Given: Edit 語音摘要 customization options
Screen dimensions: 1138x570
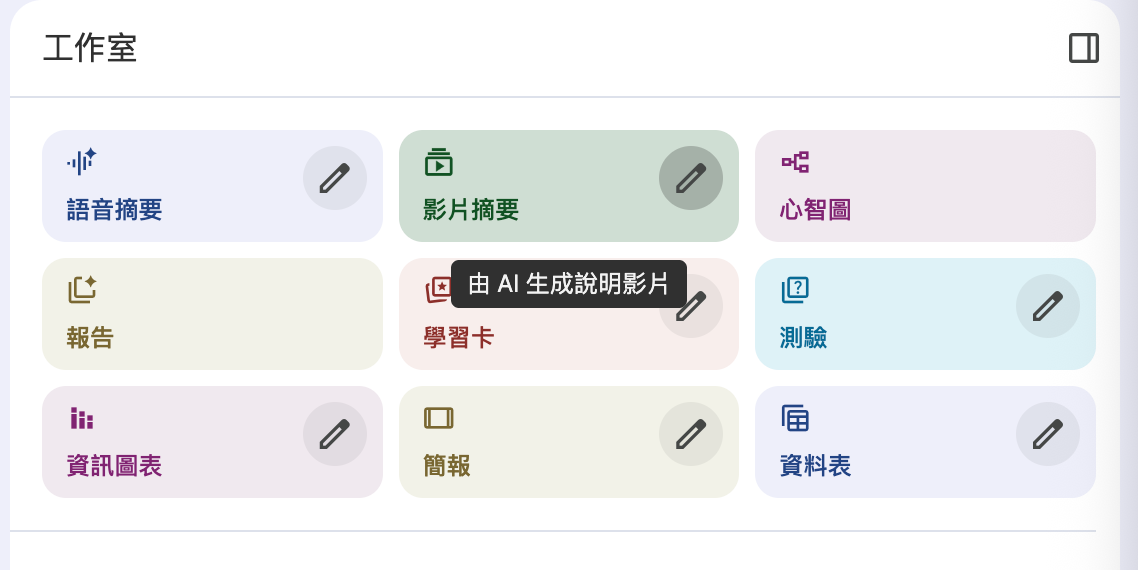Looking at the screenshot, I should click(x=335, y=178).
